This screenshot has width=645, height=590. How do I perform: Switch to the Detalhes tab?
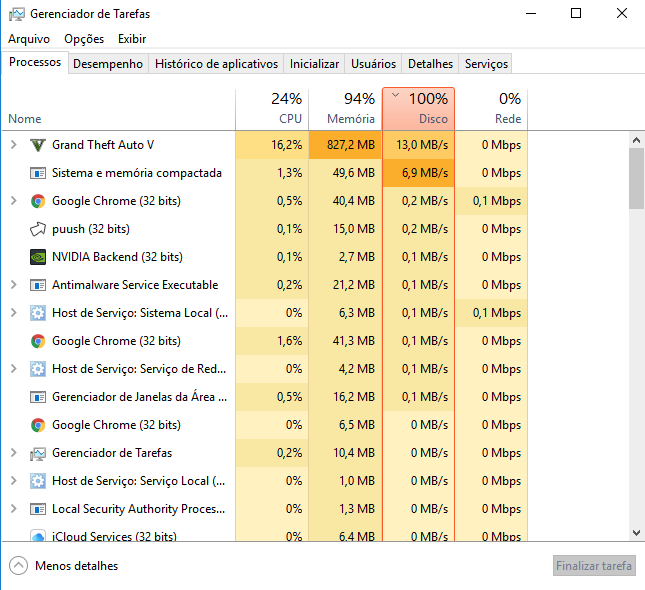[x=430, y=64]
